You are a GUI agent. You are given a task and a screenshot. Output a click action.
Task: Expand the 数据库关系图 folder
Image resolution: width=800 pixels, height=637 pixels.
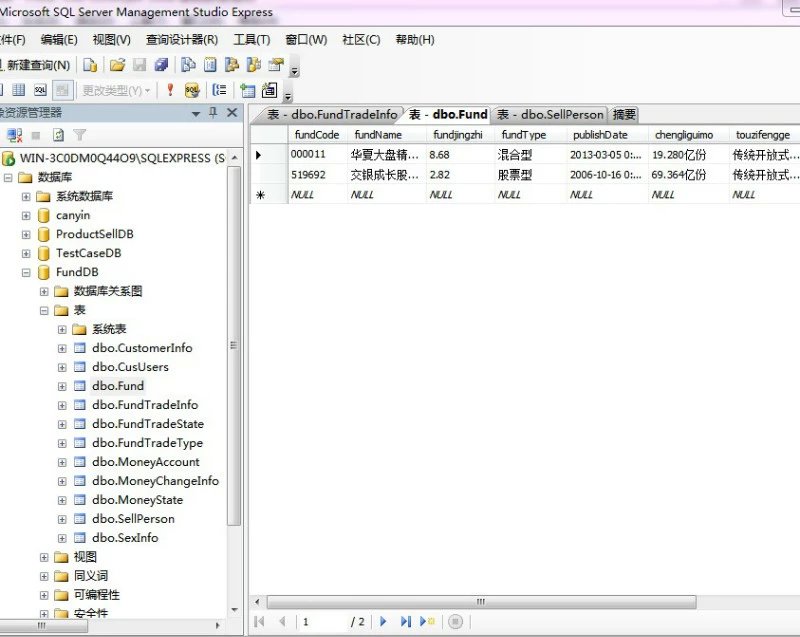click(44, 292)
